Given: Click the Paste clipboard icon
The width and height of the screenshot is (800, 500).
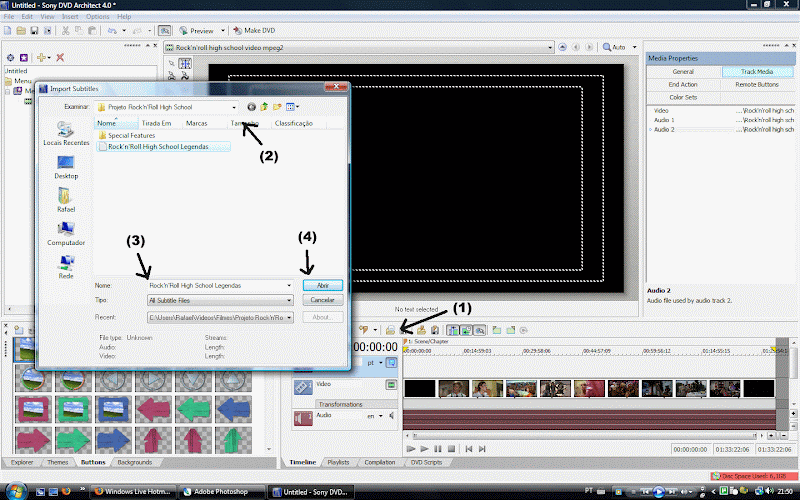Looking at the screenshot, I should coord(92,31).
